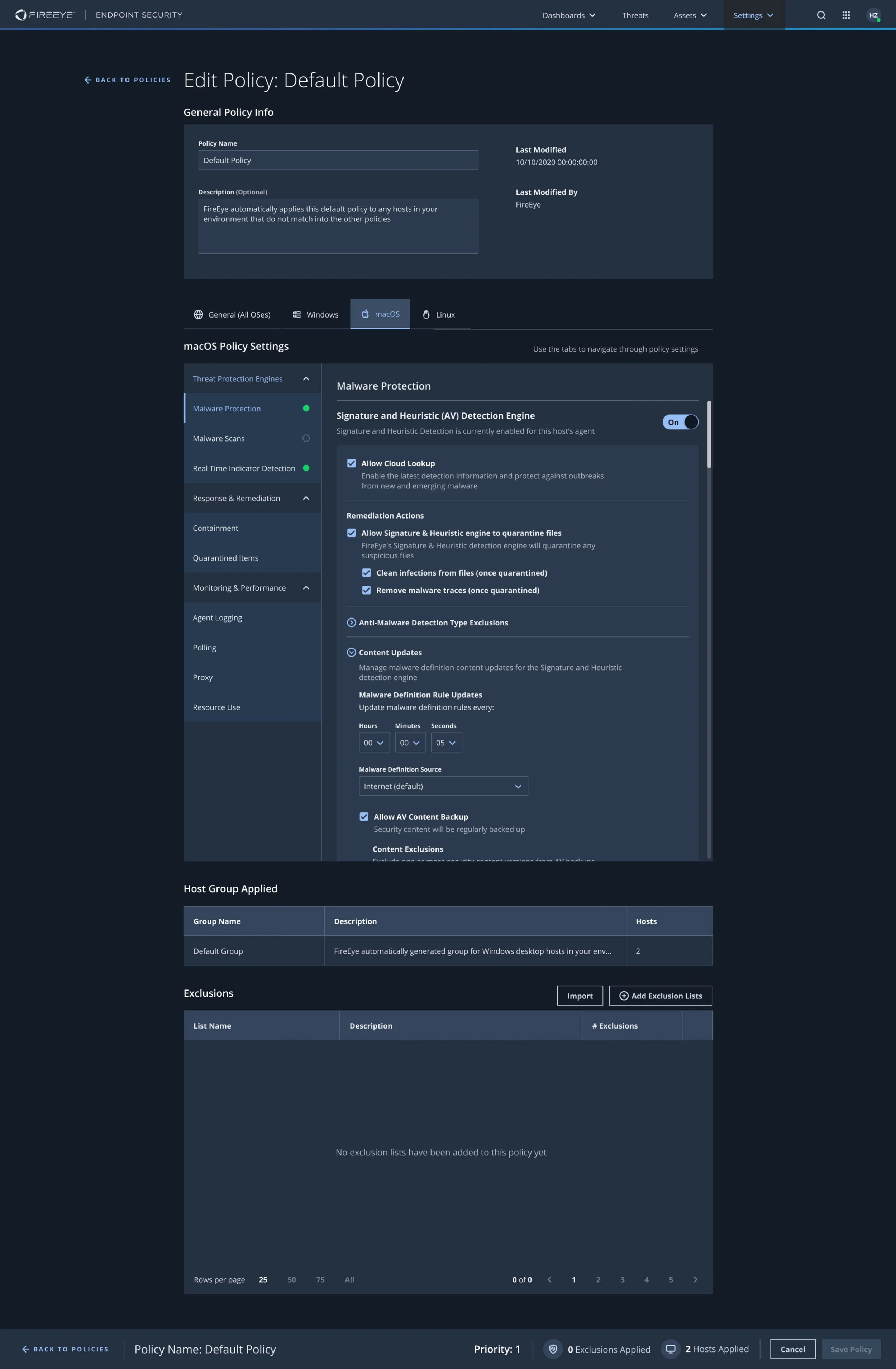Click the Policy Name input field
This screenshot has width=896, height=1369.
[x=338, y=160]
